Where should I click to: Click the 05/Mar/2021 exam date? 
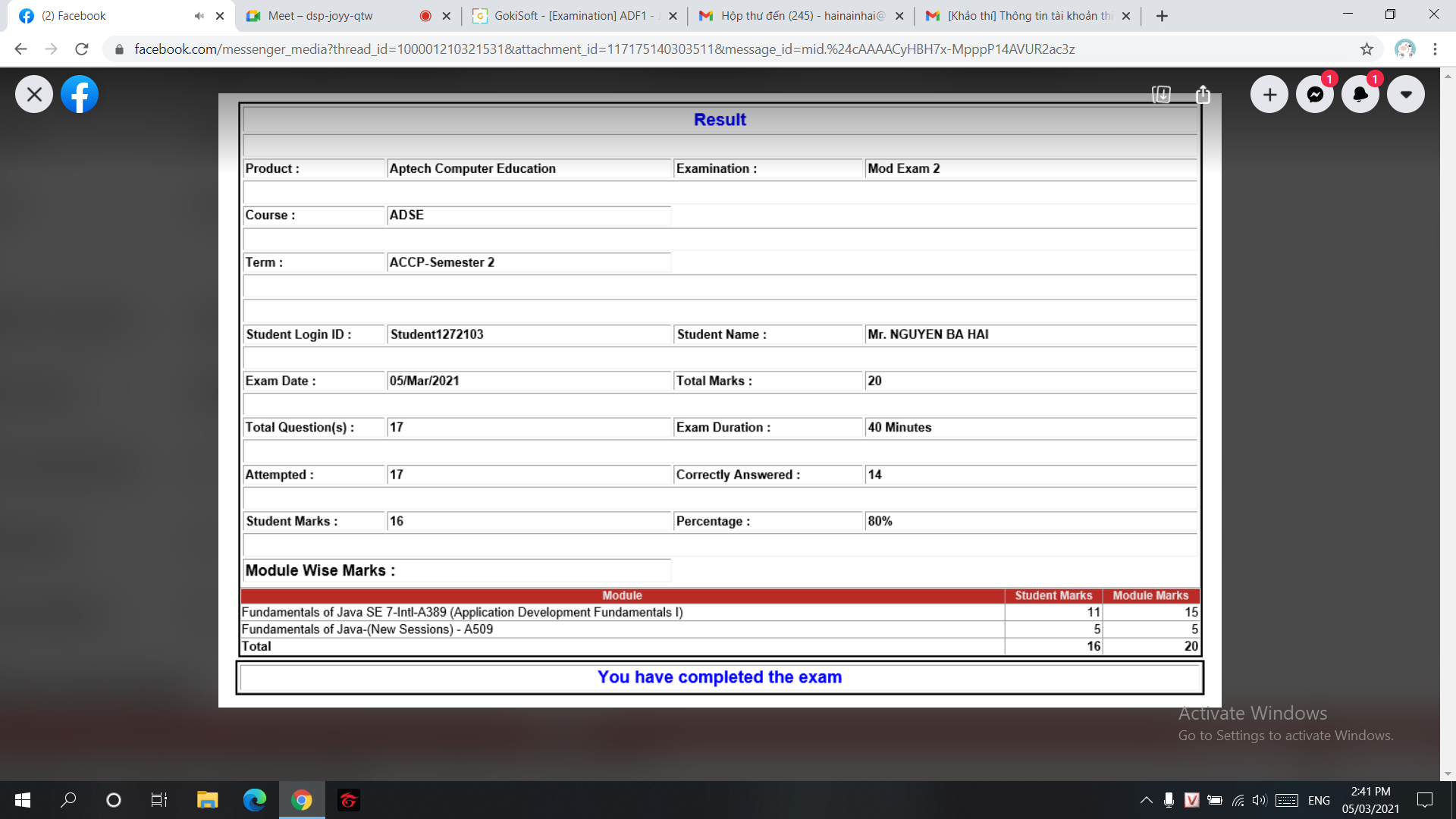pyautogui.click(x=424, y=381)
